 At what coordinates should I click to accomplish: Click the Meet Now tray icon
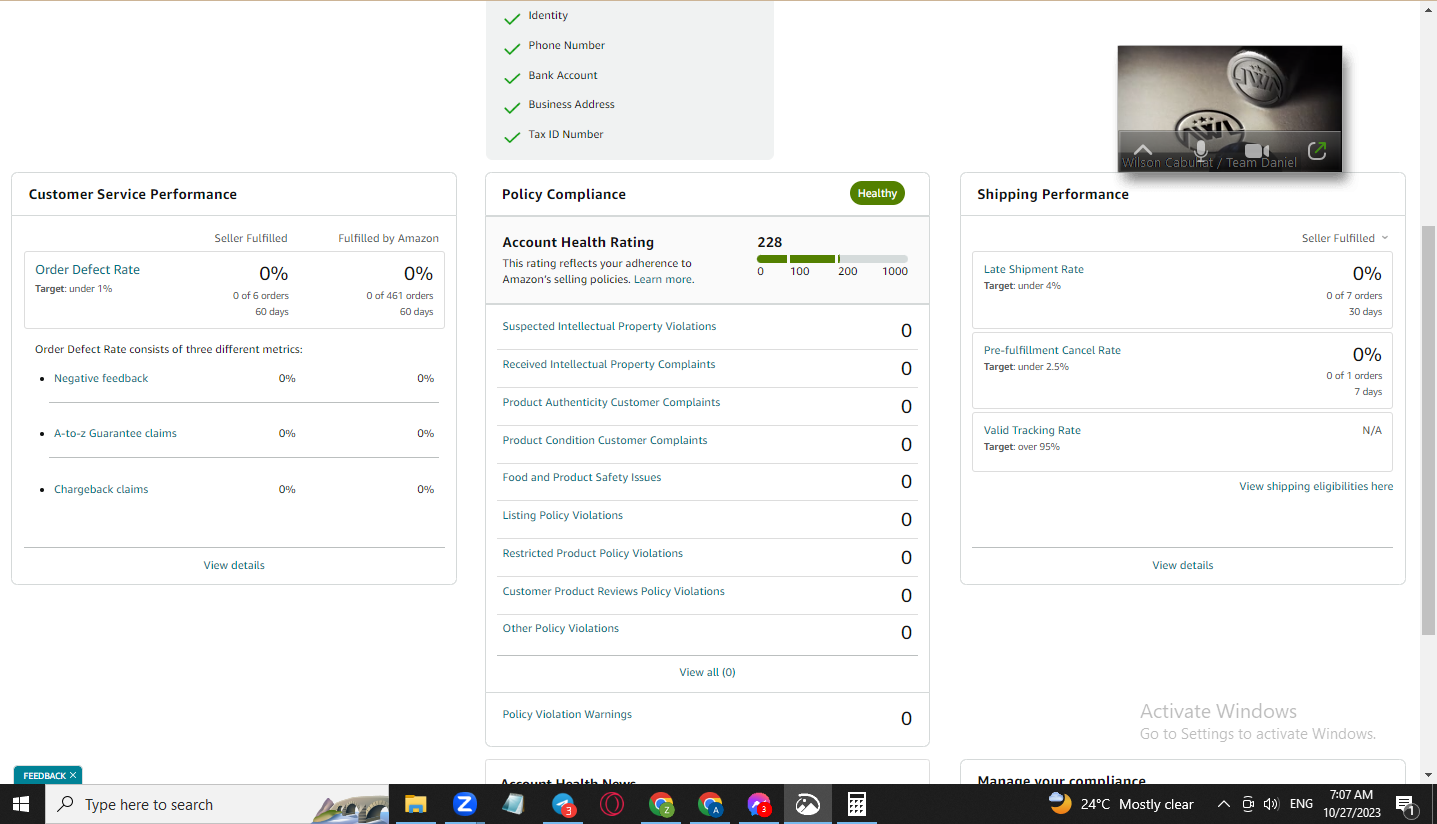1247,804
